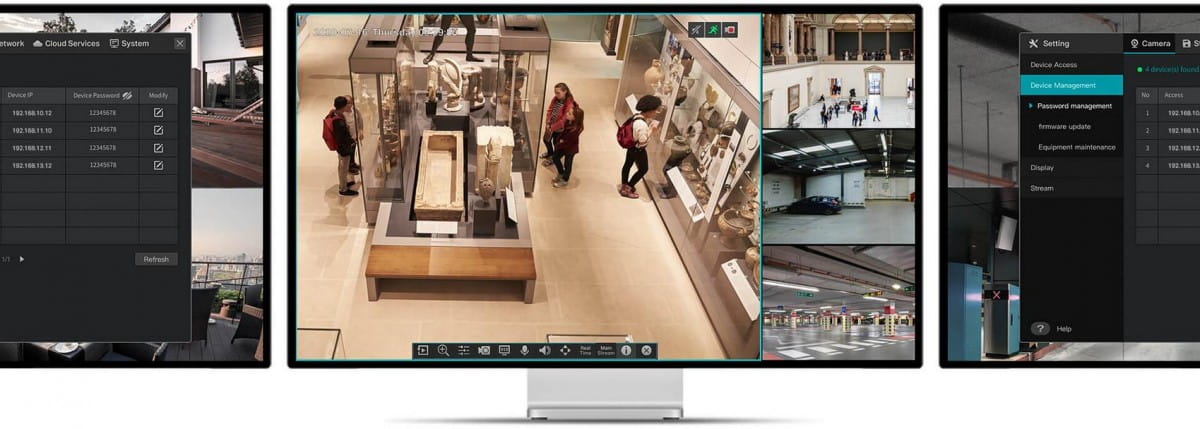
Task: Switch stream type via Main Stream
Action: (606, 350)
